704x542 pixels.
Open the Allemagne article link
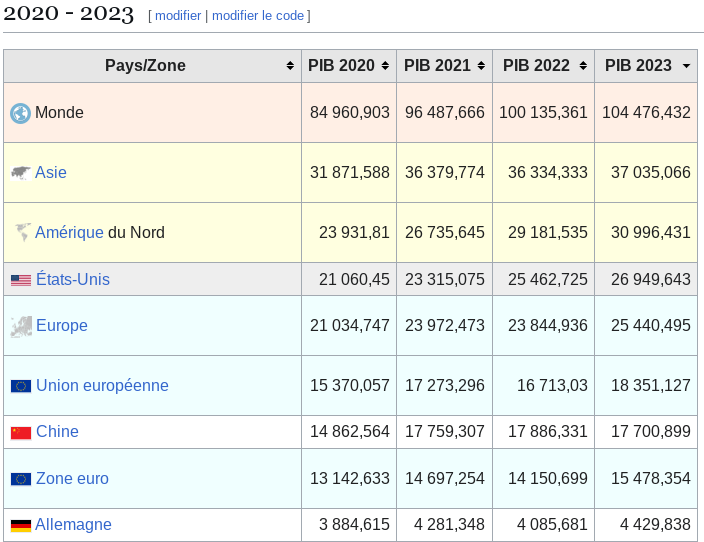[x=73, y=524]
